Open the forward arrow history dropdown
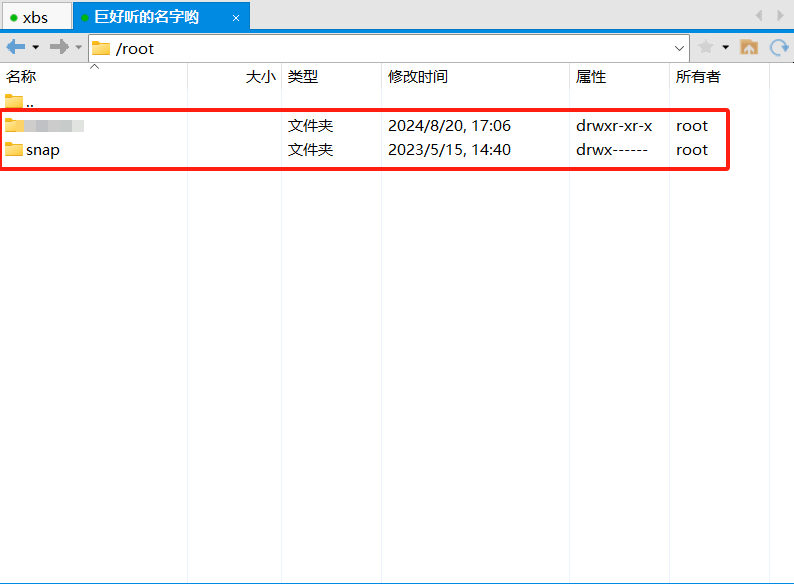794x584 pixels. coord(78,48)
